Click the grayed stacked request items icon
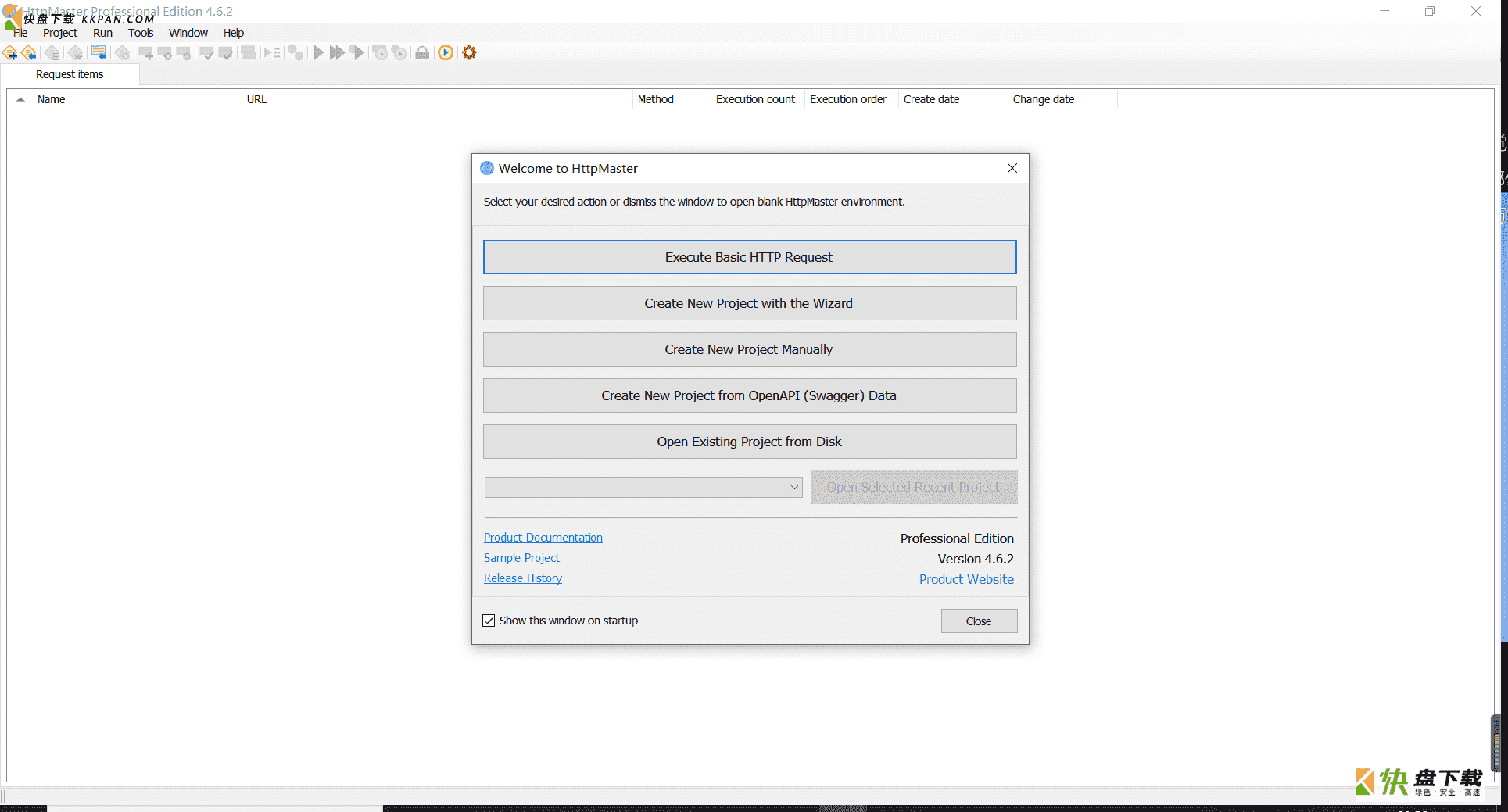Viewport: 1508px width, 812px height. coord(249,53)
